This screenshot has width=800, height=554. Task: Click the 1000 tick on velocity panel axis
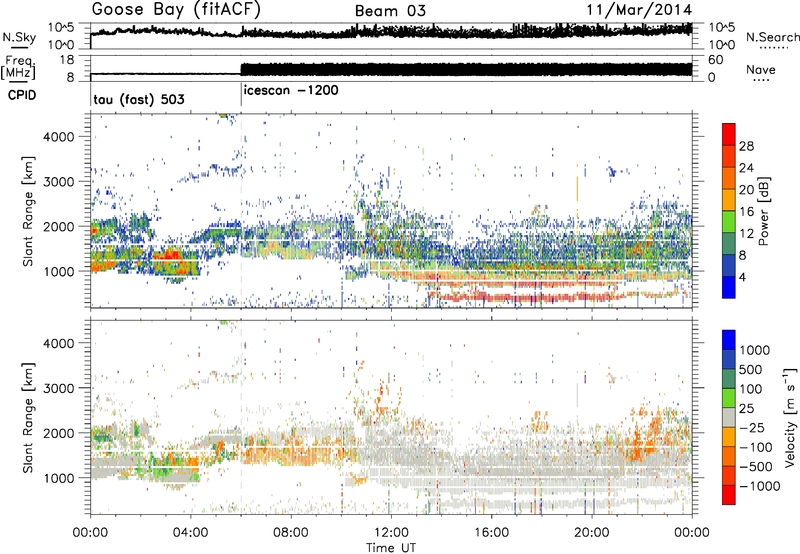59,478
